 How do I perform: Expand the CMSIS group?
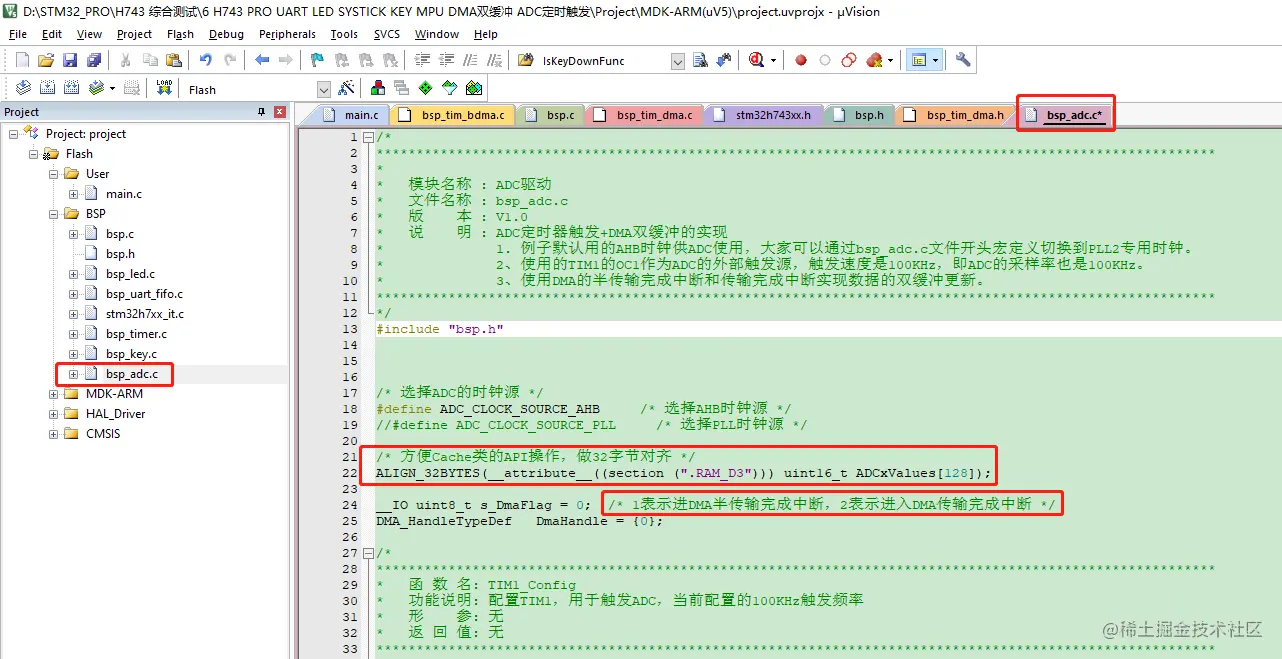[x=54, y=434]
